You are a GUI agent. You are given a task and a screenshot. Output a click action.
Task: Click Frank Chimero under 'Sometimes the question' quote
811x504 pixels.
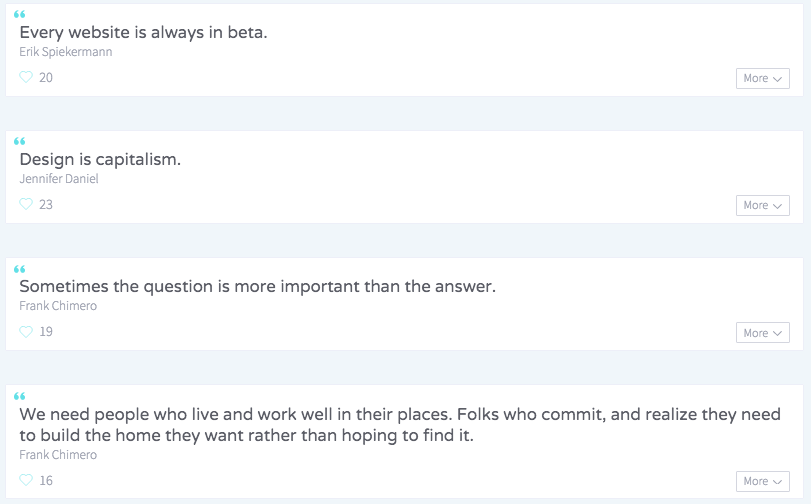tap(58, 306)
